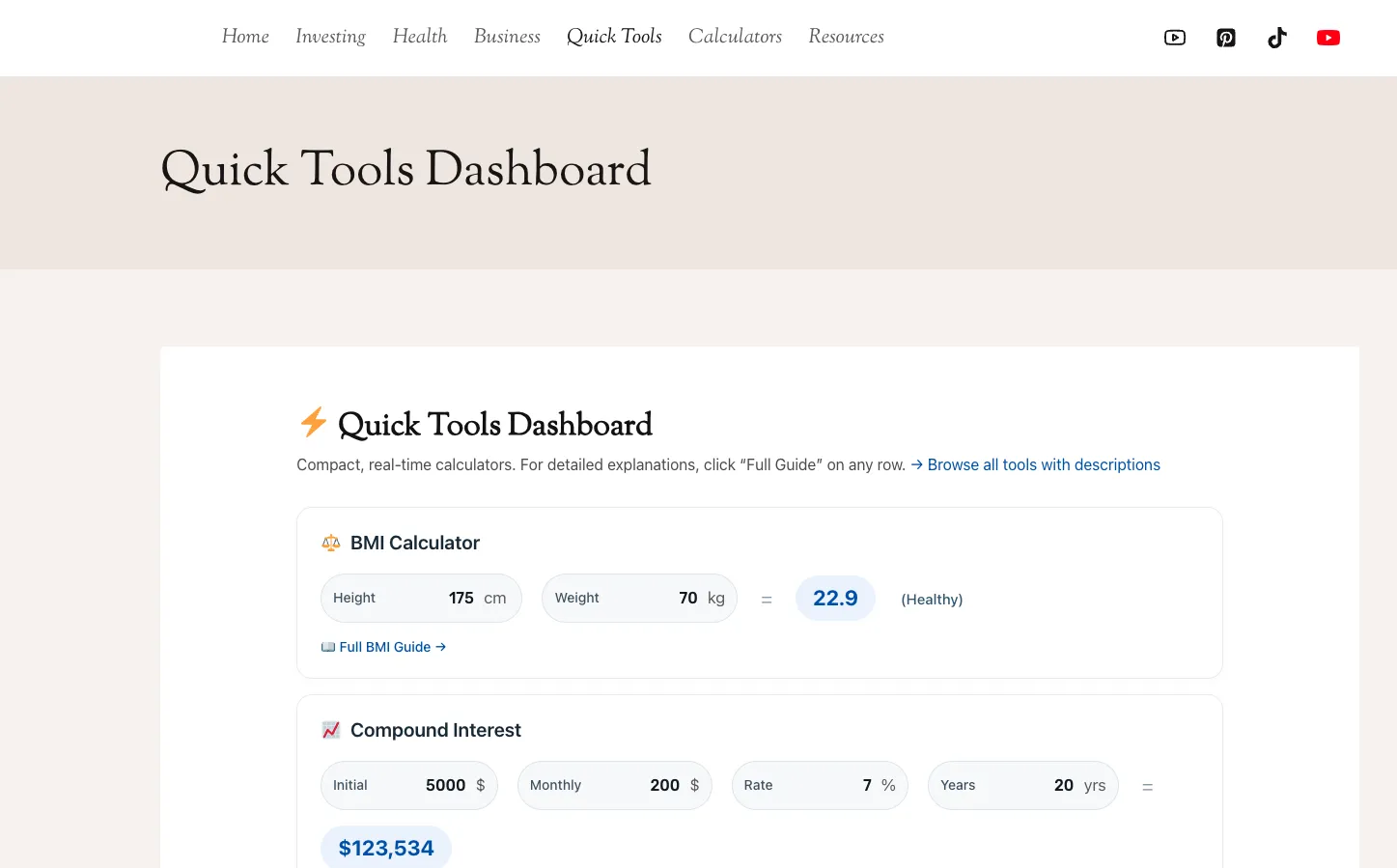
Task: Open the Calculators menu
Action: [x=735, y=37]
